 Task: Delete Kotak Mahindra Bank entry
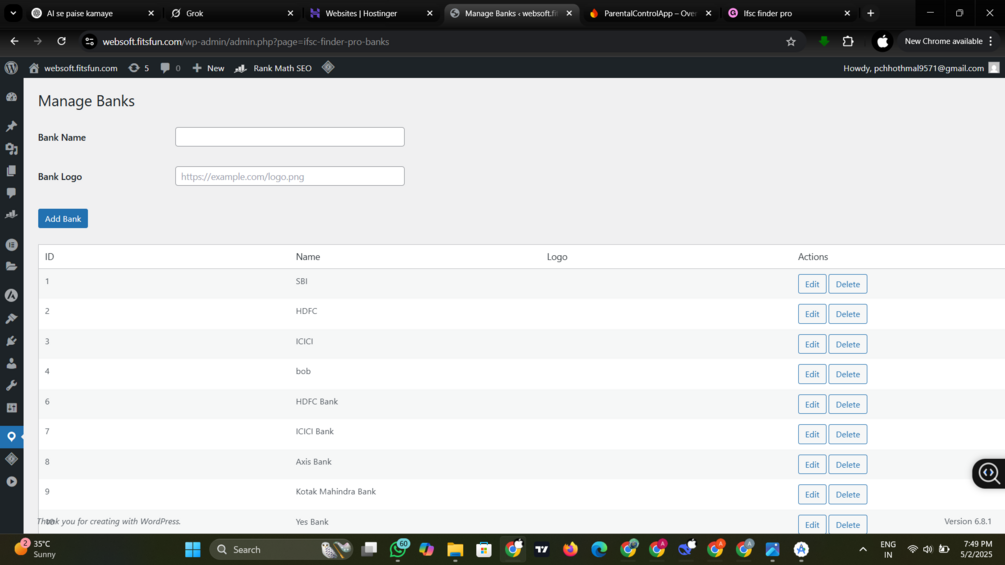(847, 495)
